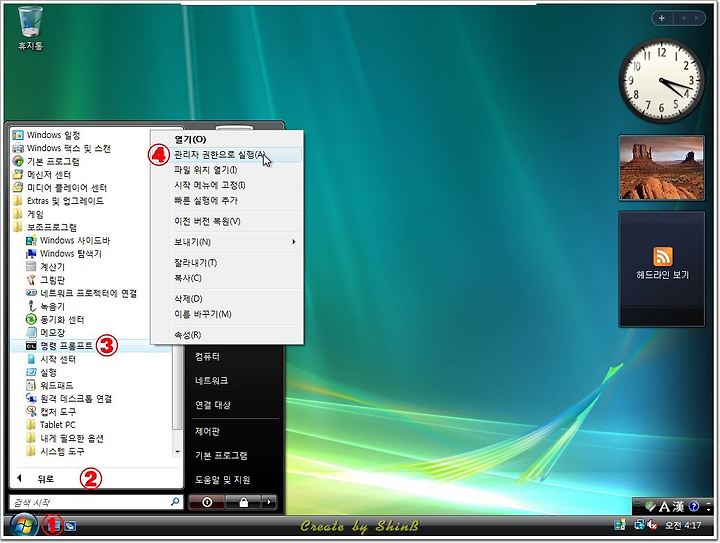Choose 빠른 실행에 추가

[x=227, y=201]
